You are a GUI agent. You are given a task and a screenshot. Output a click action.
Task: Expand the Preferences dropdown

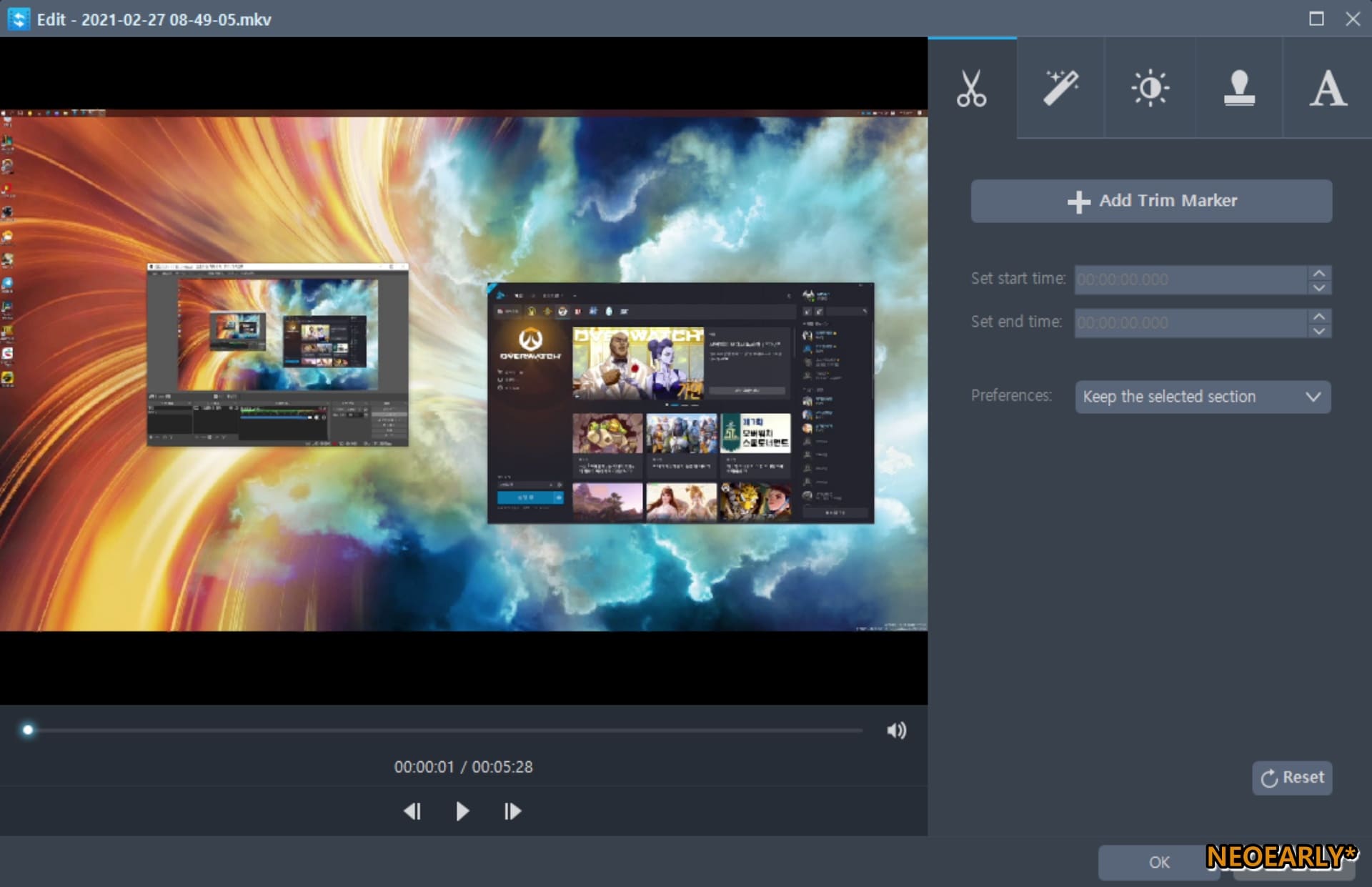coord(1203,397)
